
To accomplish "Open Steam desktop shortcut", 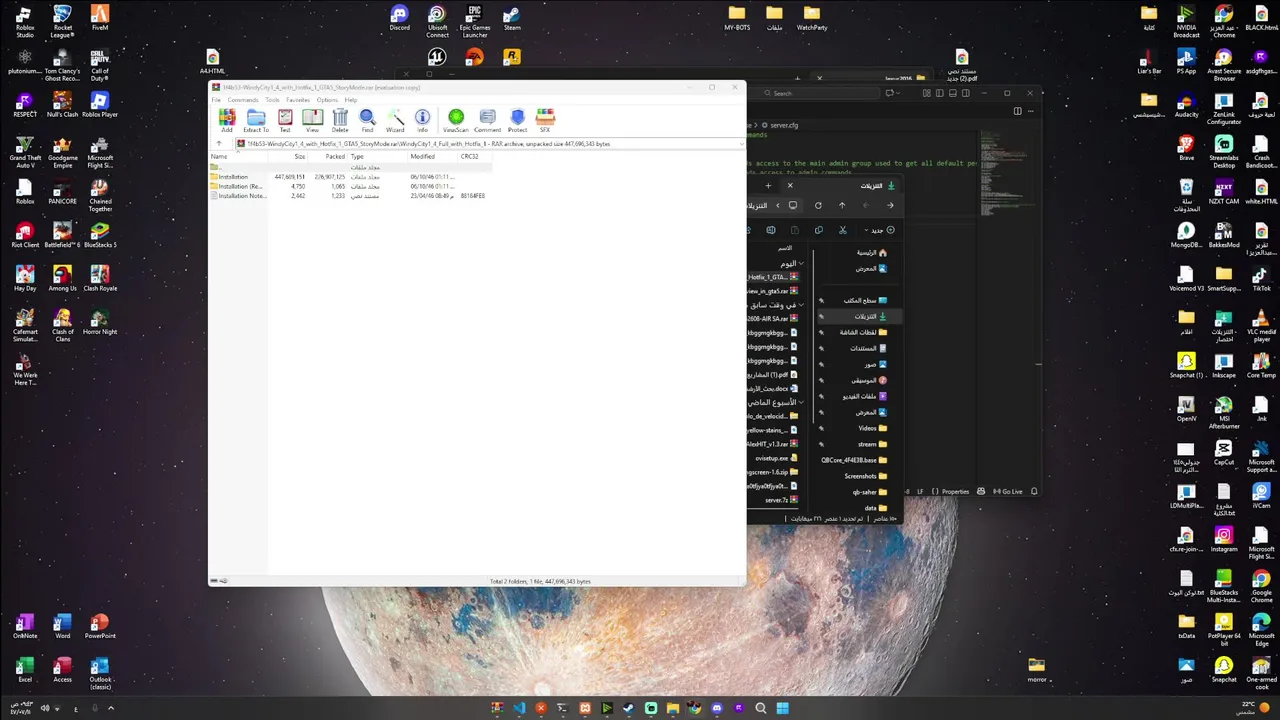I will (512, 19).
